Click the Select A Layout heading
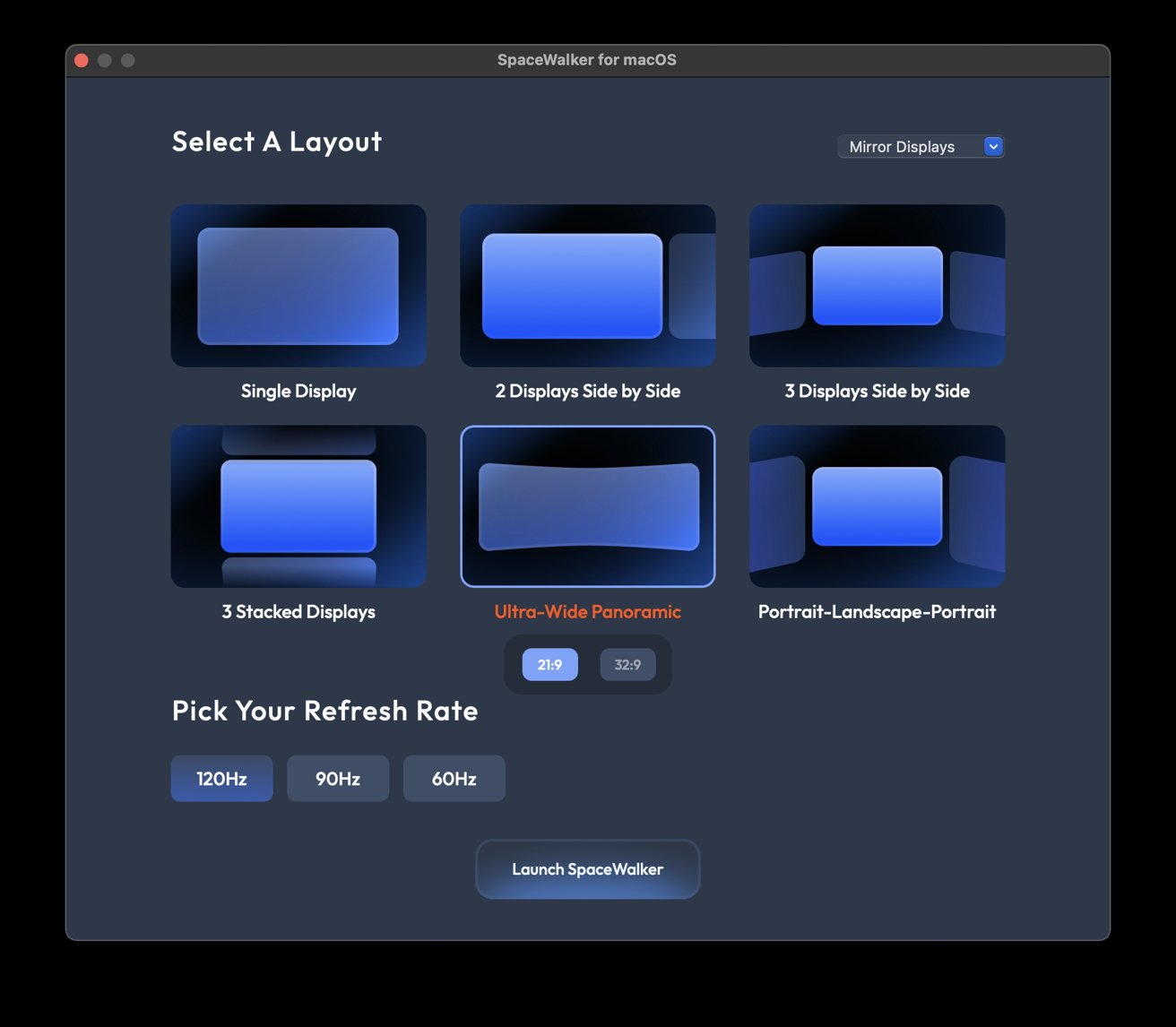1176x1027 pixels. click(277, 142)
